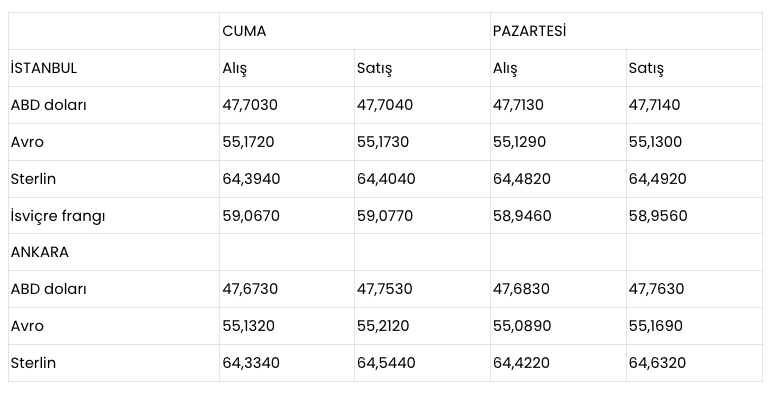Select the cell showing 58,9460

(x=522, y=216)
